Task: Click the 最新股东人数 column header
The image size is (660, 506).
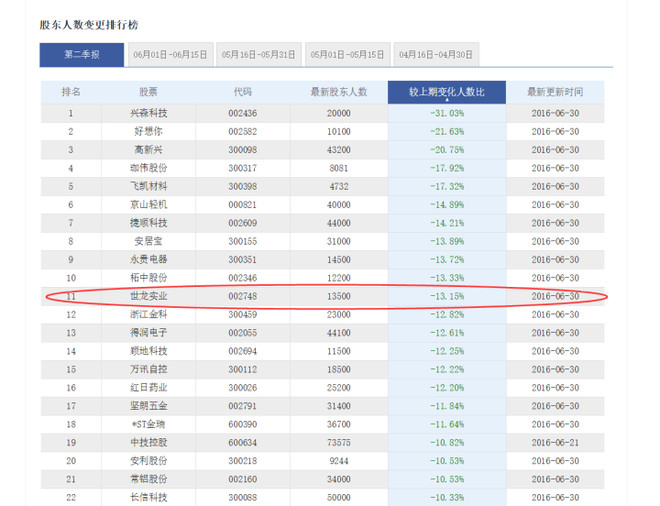Action: [x=339, y=92]
